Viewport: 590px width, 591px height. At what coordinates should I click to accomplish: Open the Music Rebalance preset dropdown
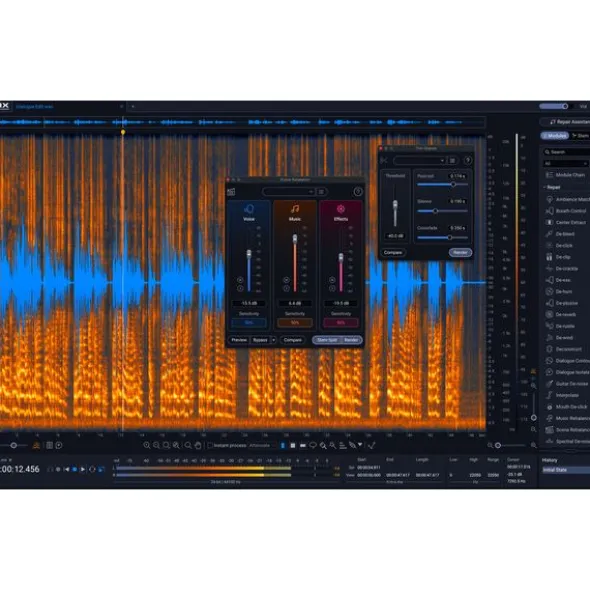(288, 192)
